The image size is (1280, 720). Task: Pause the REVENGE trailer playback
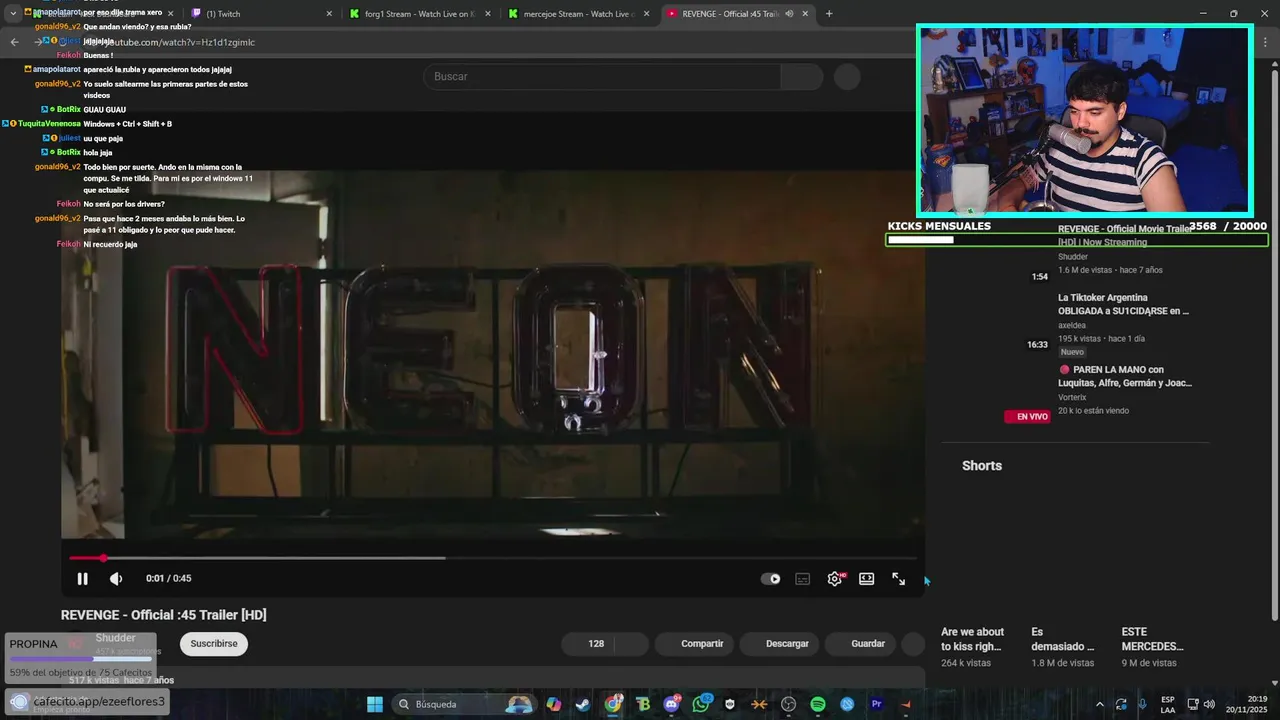point(83,578)
